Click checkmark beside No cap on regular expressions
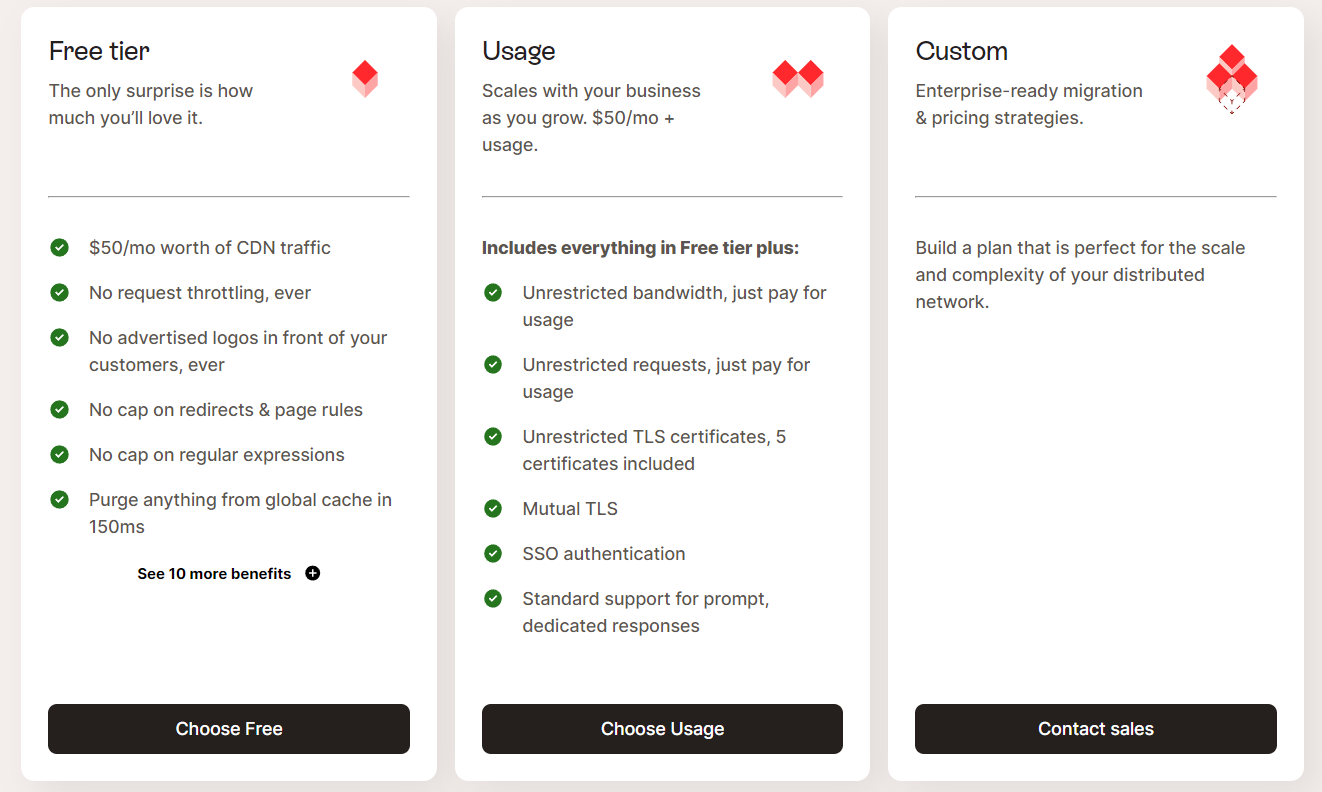 [x=60, y=454]
